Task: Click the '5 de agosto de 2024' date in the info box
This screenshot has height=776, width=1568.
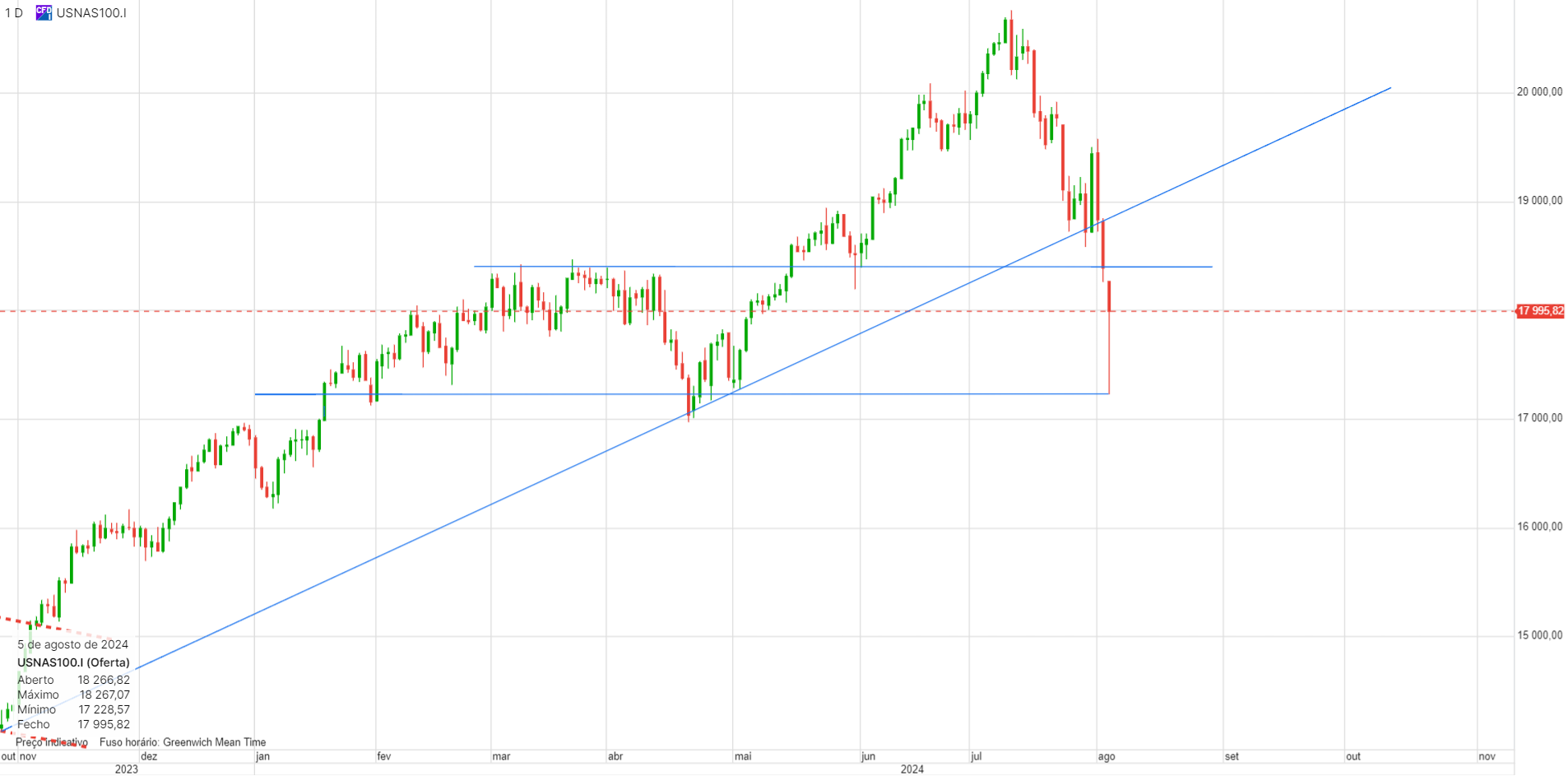Action: click(x=73, y=644)
